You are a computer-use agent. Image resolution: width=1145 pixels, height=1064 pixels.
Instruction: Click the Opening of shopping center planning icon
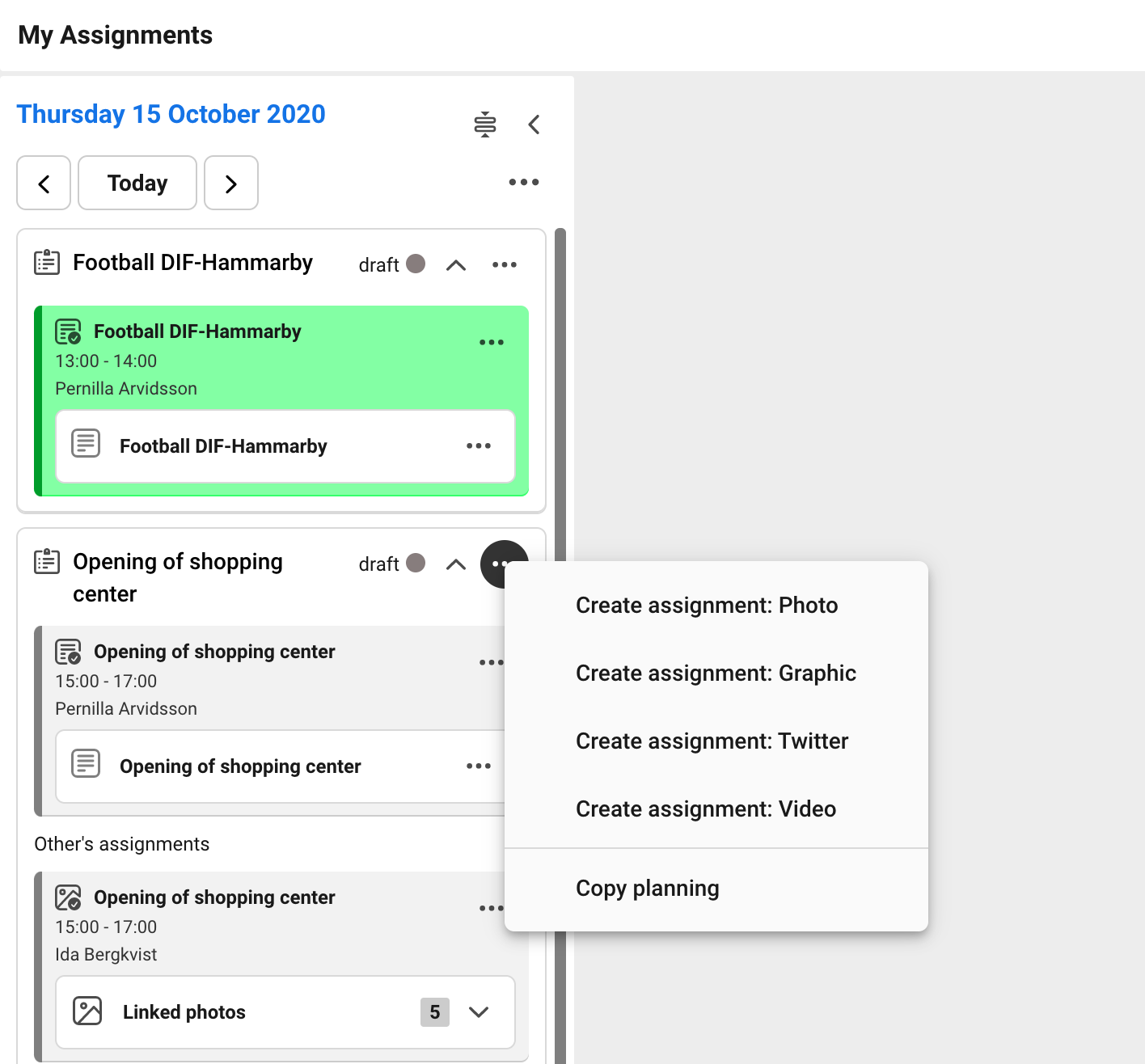(47, 562)
